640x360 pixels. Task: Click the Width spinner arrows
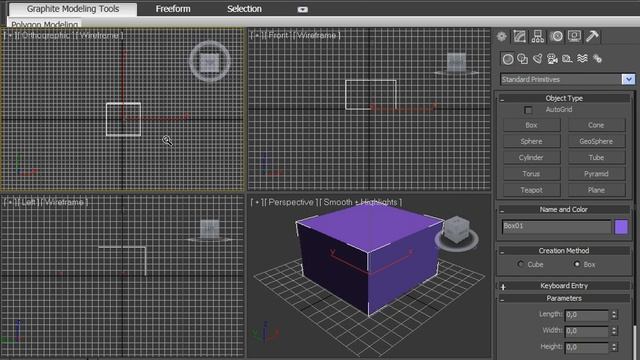coord(614,331)
